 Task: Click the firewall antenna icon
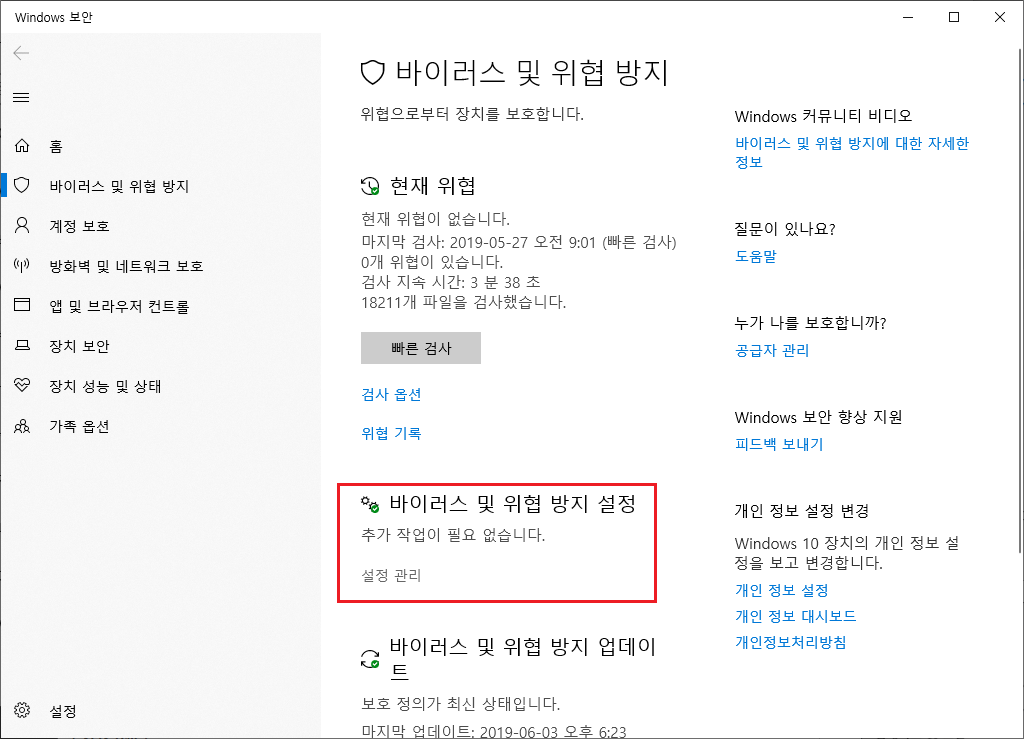pos(22,265)
